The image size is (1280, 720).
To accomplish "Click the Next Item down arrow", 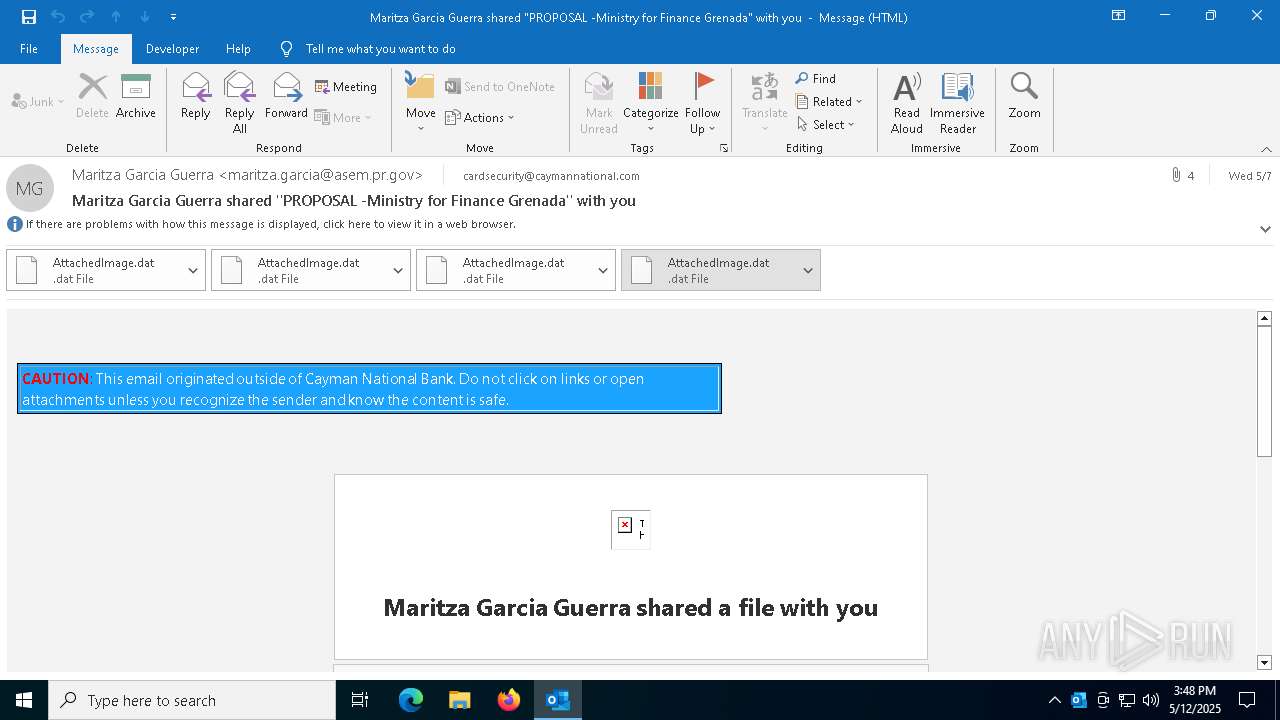I will (x=145, y=16).
